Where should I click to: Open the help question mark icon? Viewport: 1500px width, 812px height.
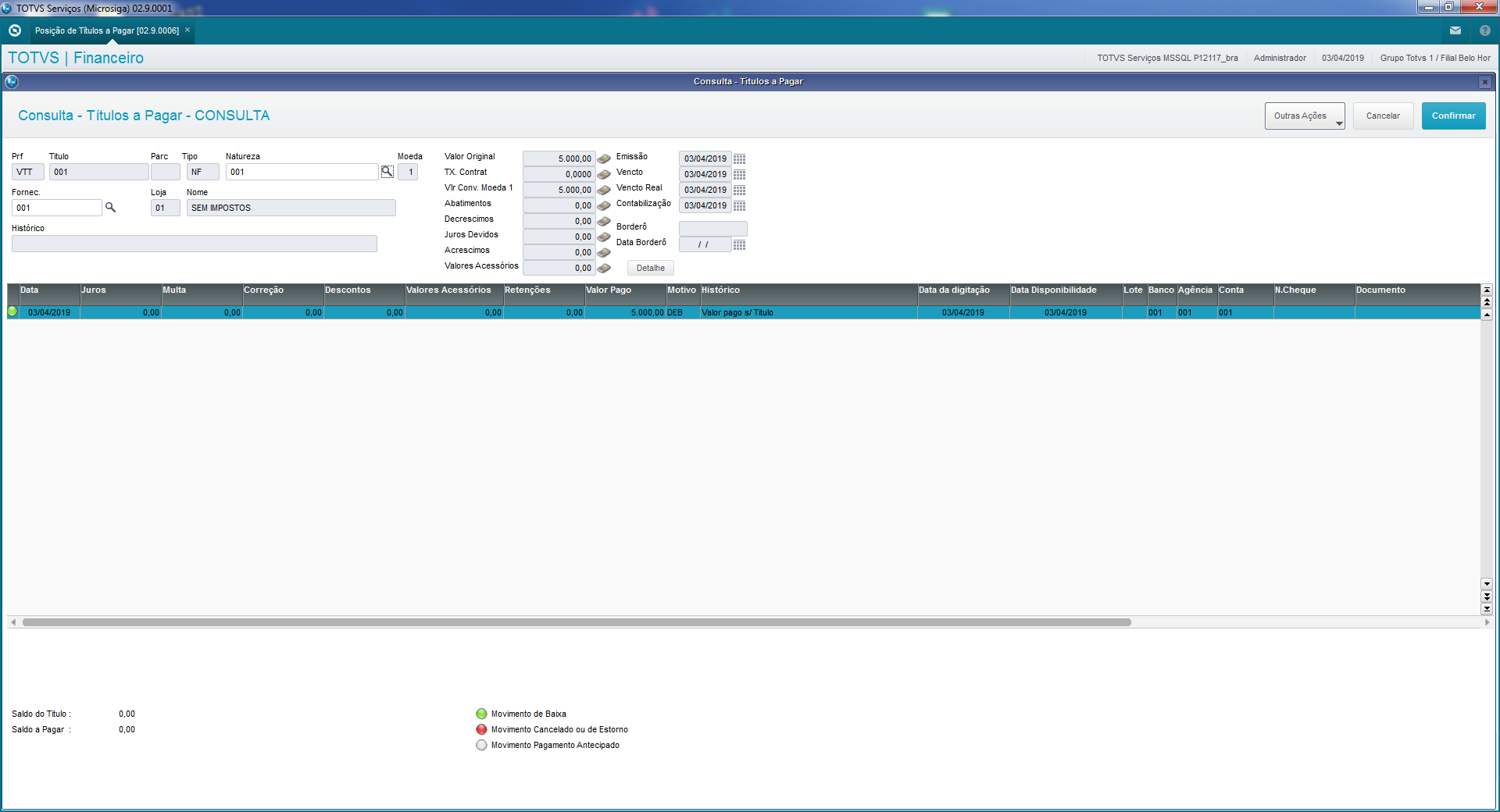tap(1485, 30)
